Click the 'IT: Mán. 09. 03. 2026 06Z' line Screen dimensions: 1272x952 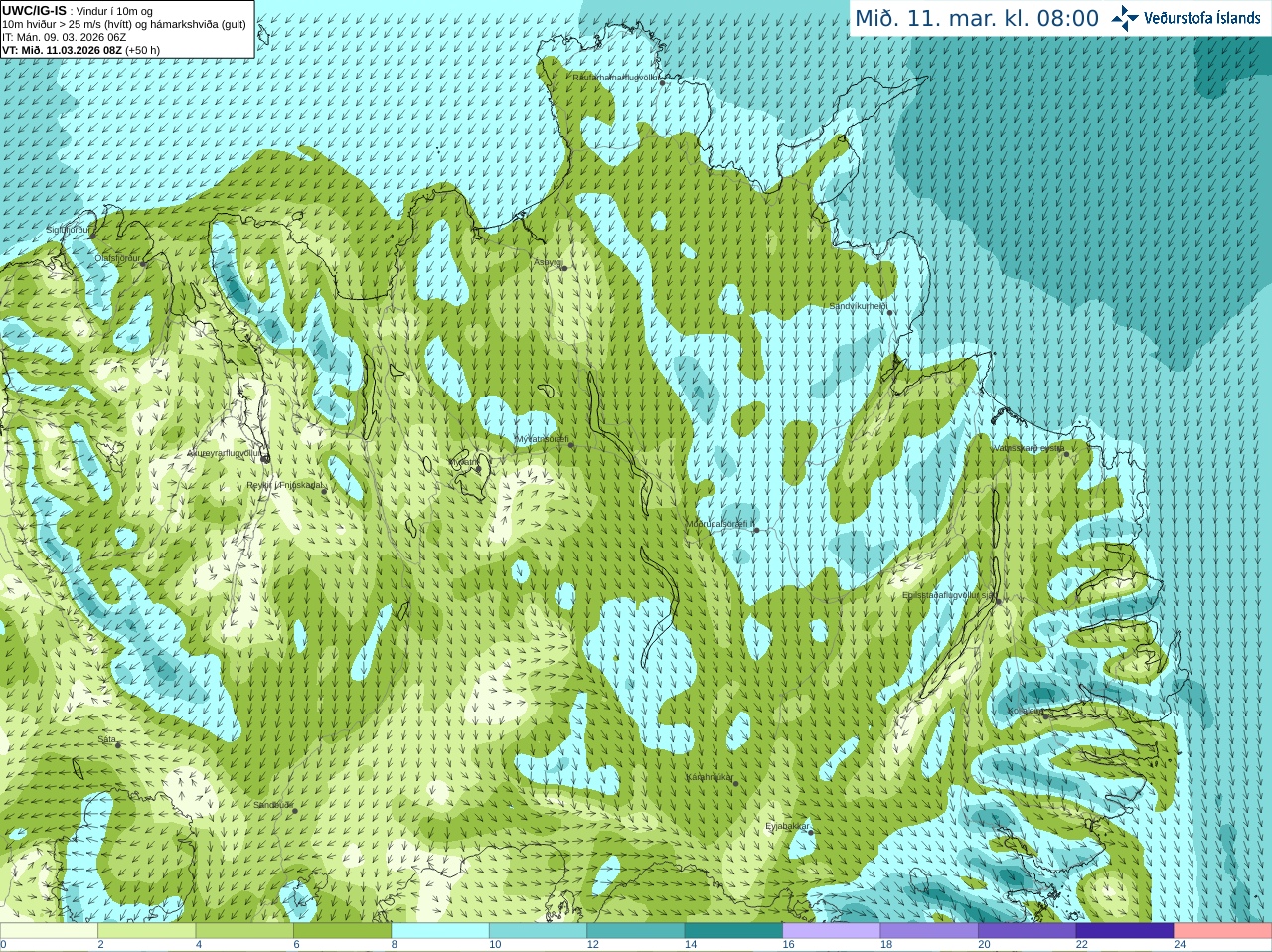point(65,37)
